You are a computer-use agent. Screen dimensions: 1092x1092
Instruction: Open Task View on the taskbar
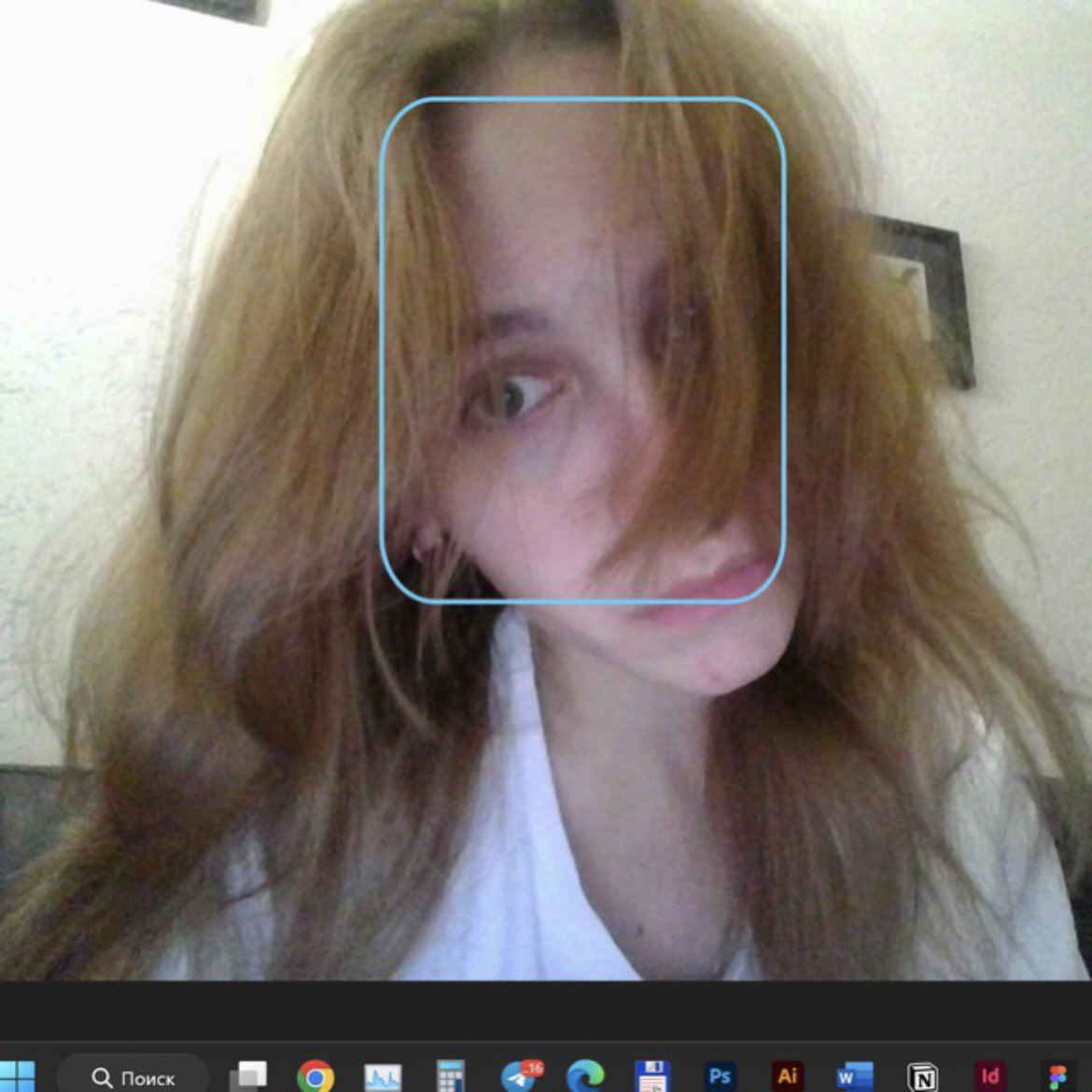click(249, 1077)
